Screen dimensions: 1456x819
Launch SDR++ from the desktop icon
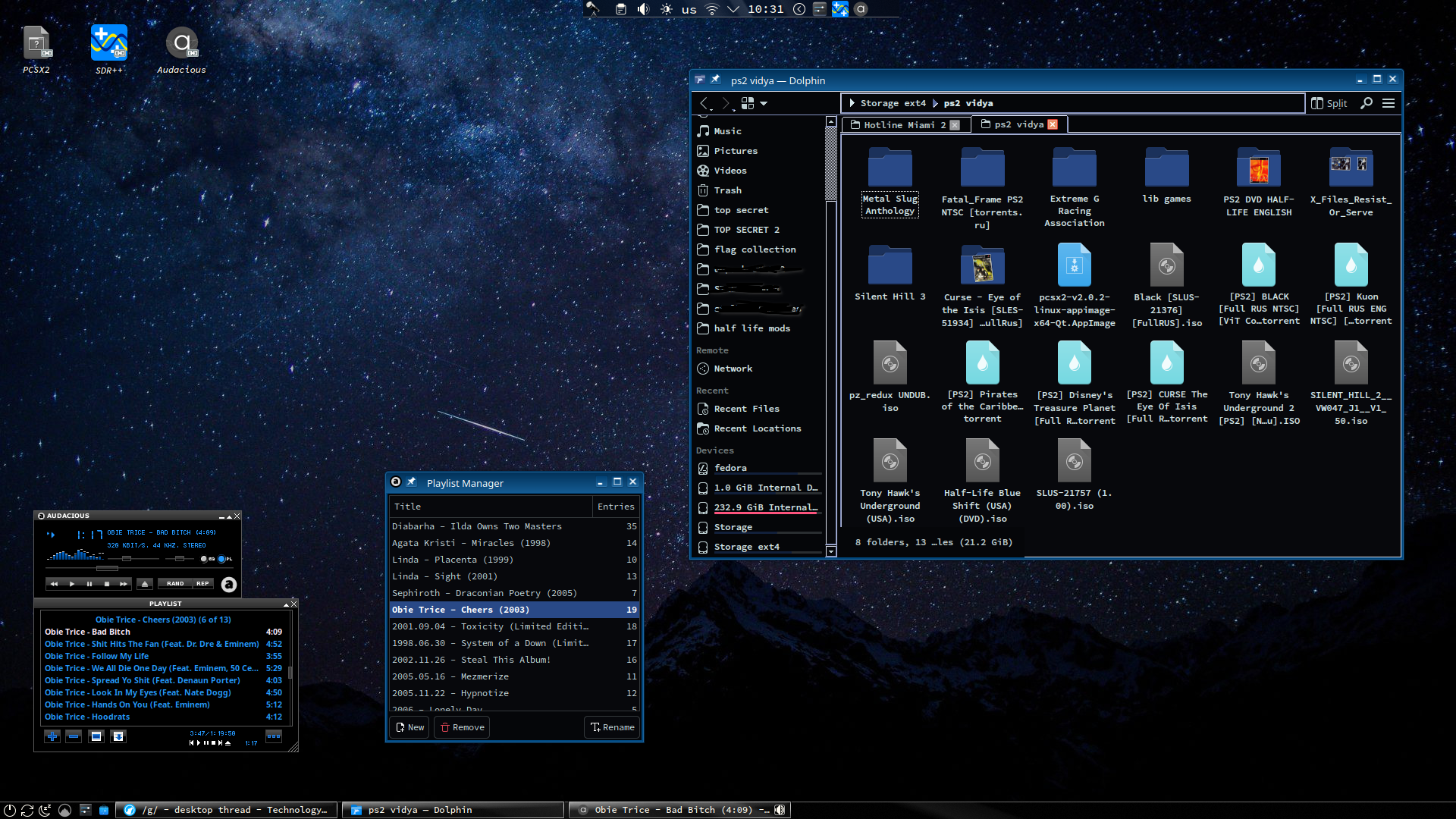pyautogui.click(x=109, y=49)
